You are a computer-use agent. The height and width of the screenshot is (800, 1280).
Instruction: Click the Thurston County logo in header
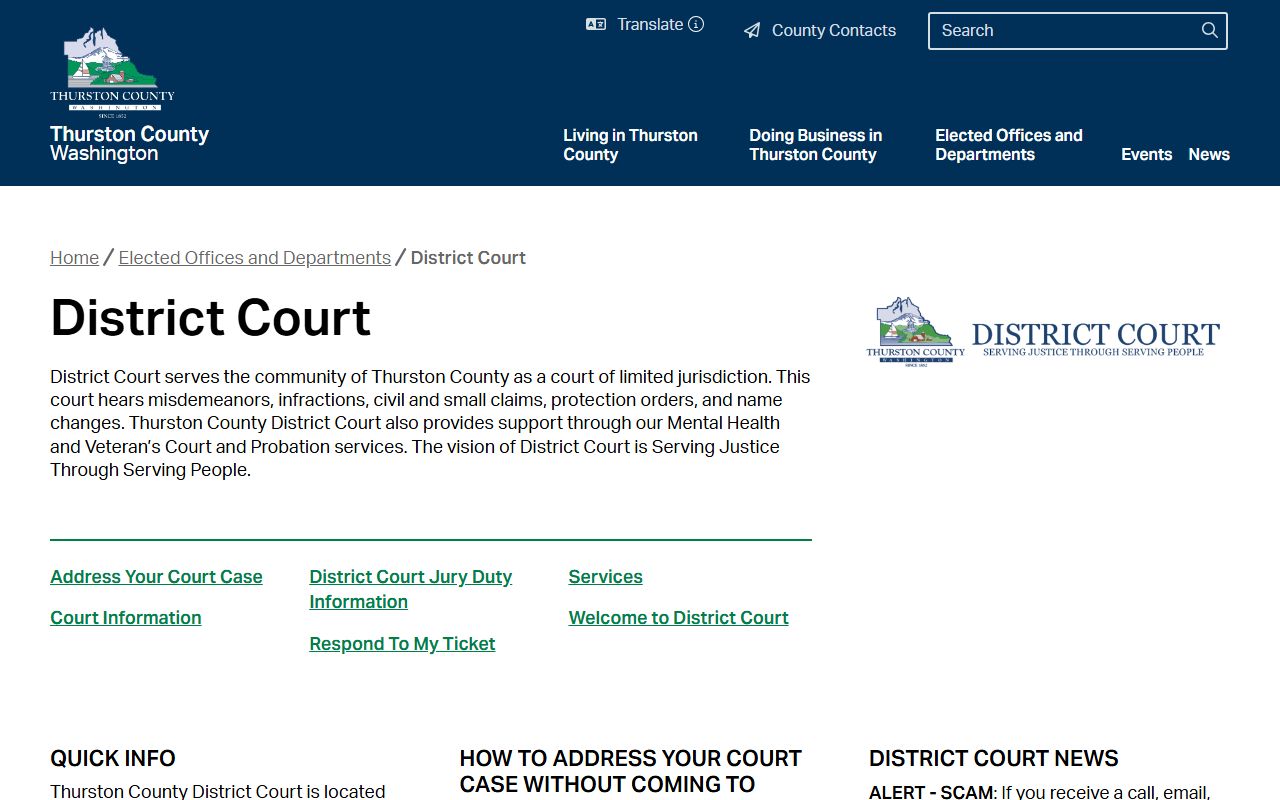click(x=112, y=72)
